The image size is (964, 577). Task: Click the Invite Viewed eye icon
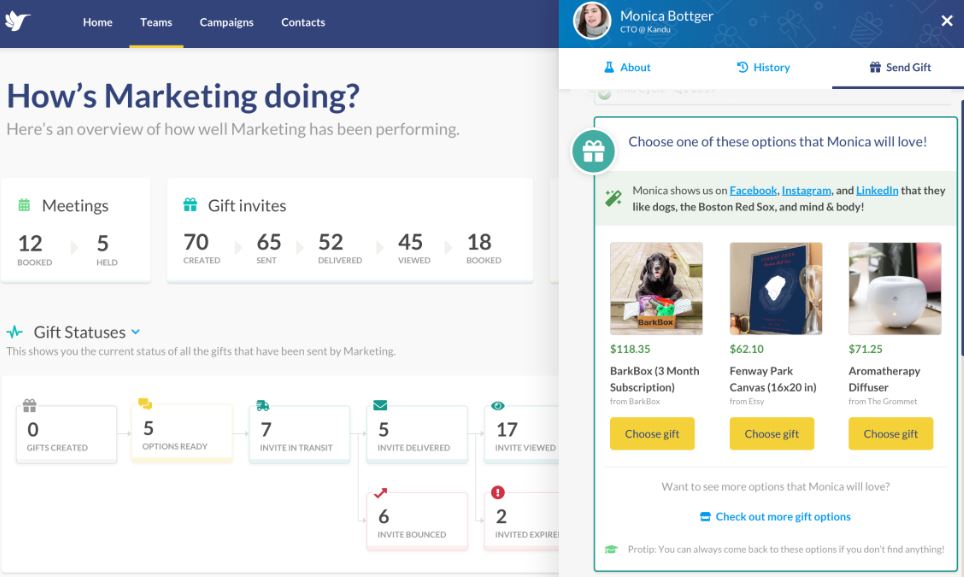click(497, 406)
